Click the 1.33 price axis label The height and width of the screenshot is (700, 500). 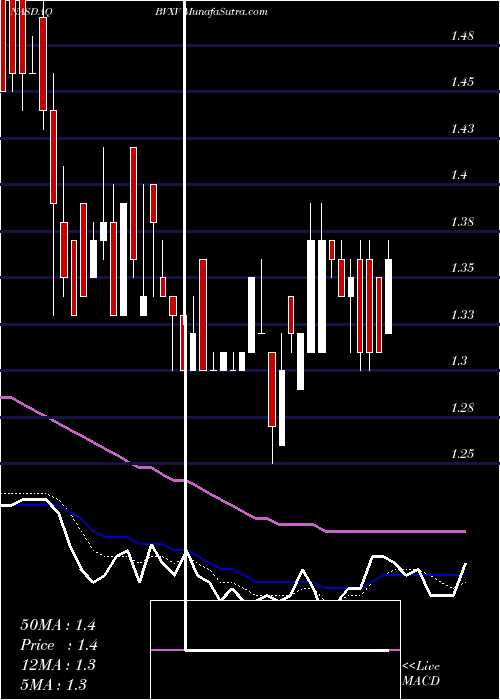point(462,315)
